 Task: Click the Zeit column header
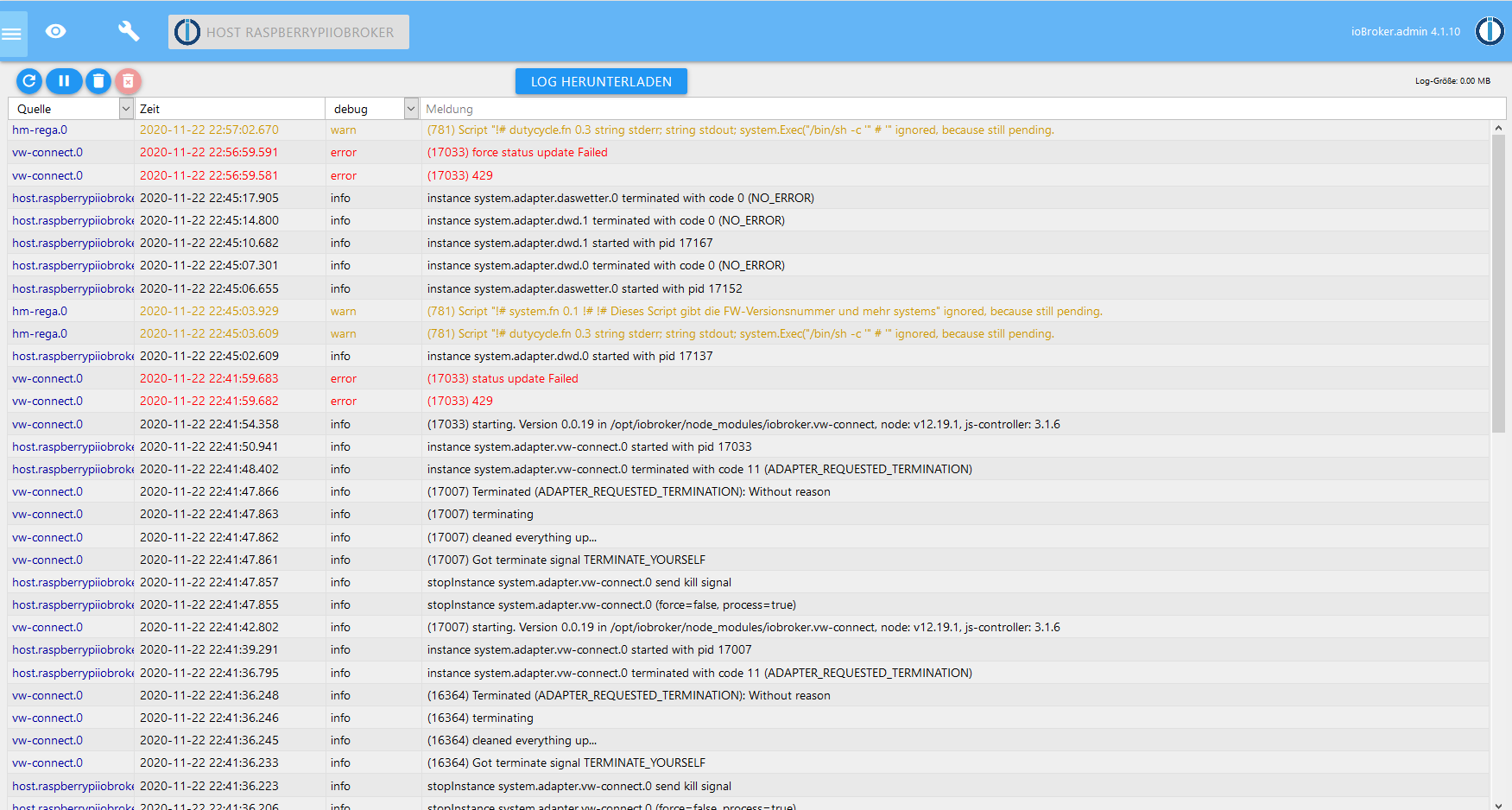coord(149,109)
